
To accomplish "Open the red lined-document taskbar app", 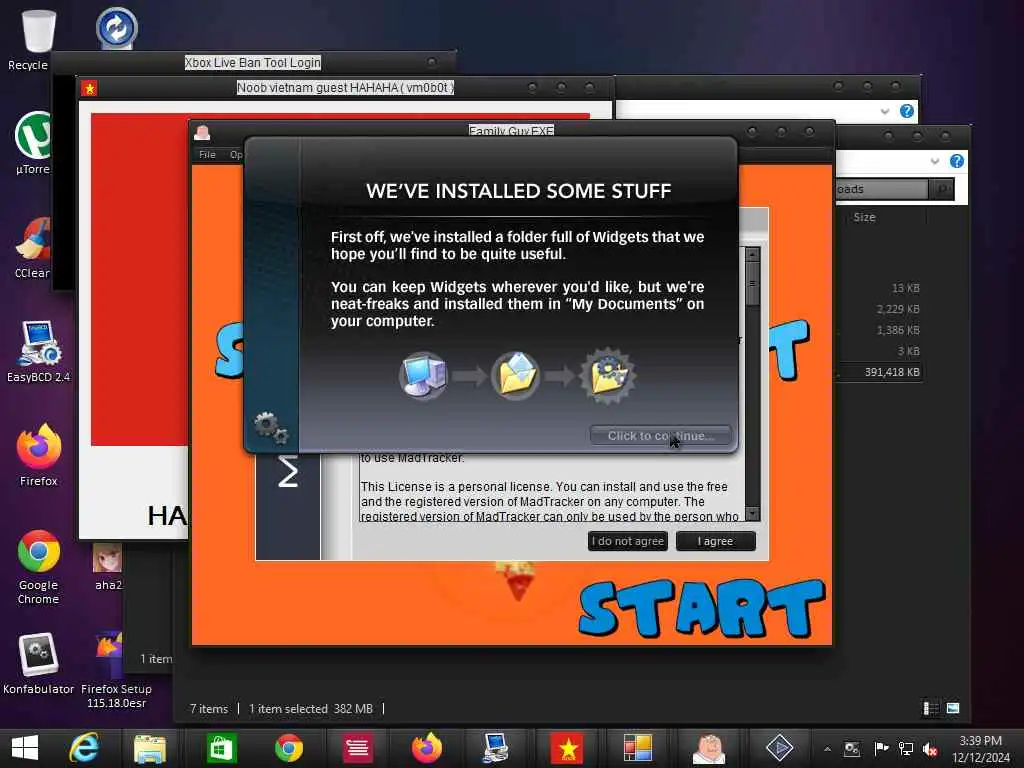I will point(357,748).
